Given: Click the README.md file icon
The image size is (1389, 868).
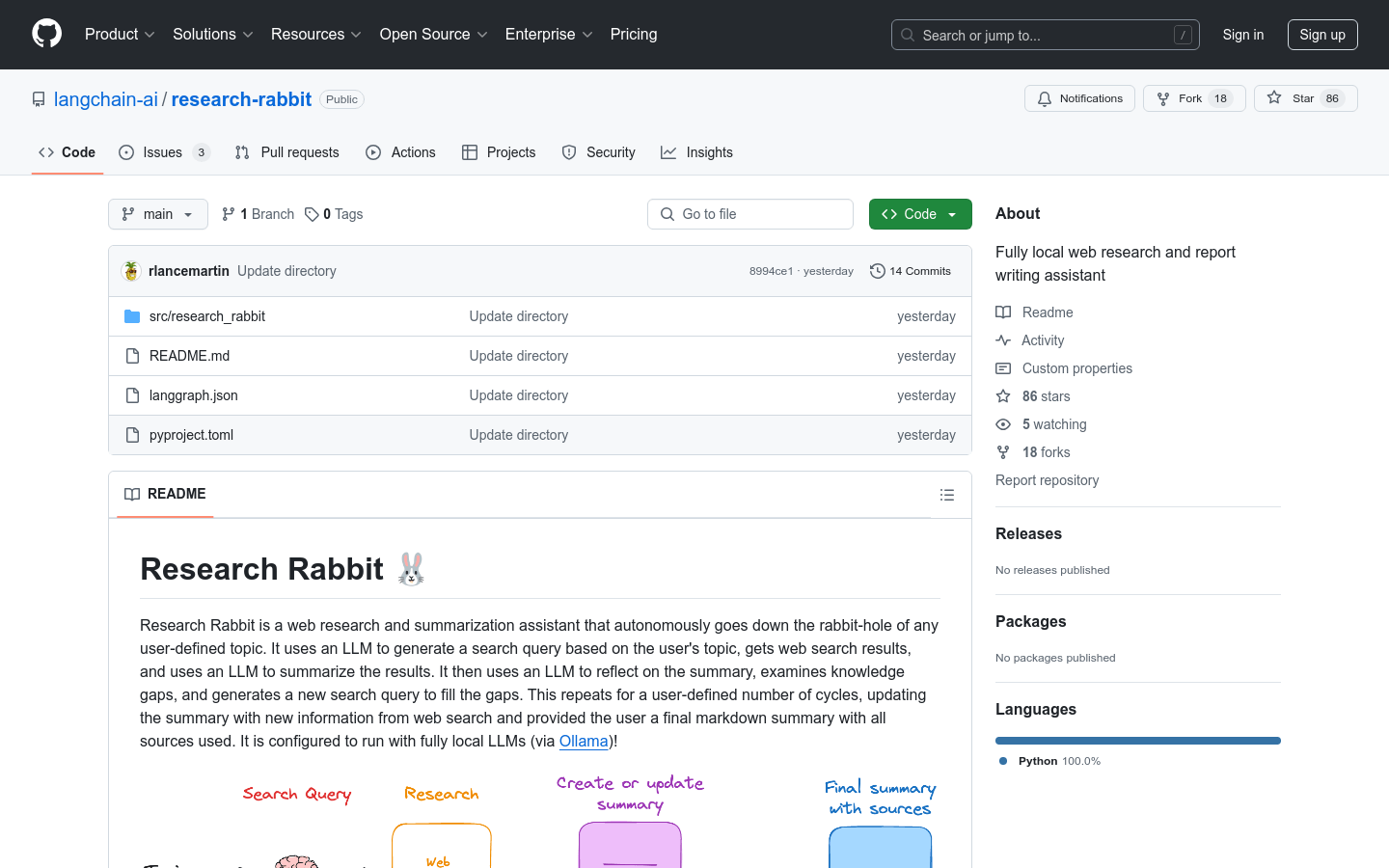Looking at the screenshot, I should click(132, 356).
